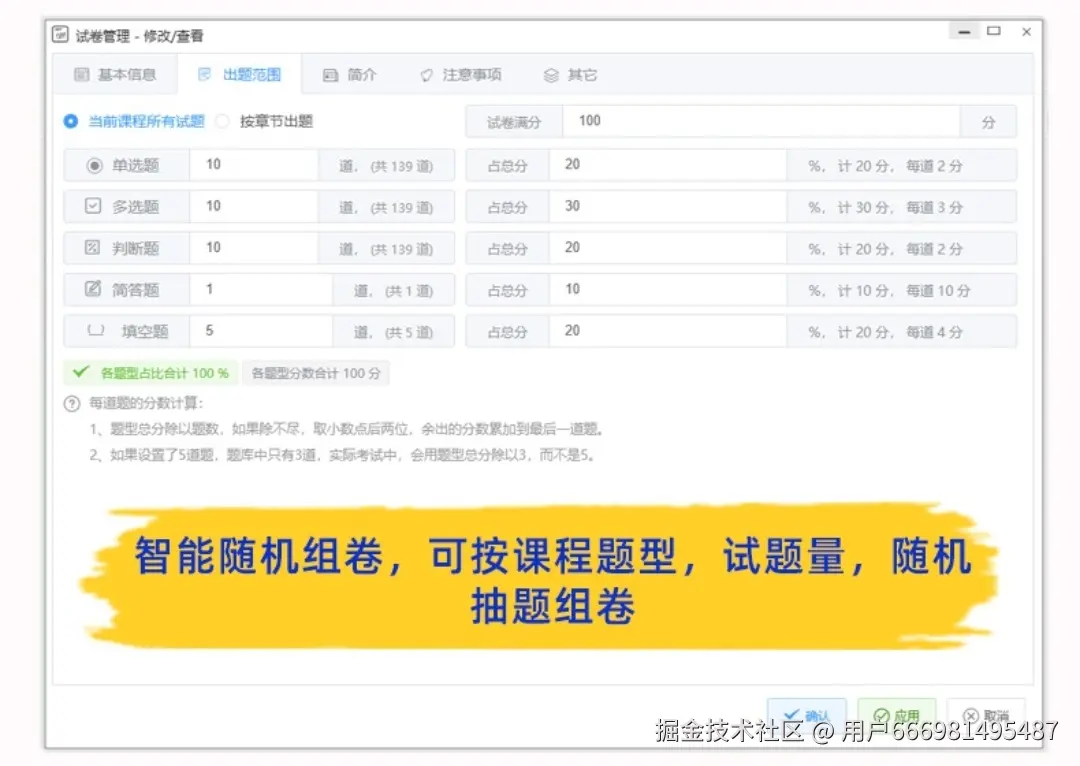Click the 试卷管理 window title icon
This screenshot has height=766, width=1080.
click(x=61, y=34)
